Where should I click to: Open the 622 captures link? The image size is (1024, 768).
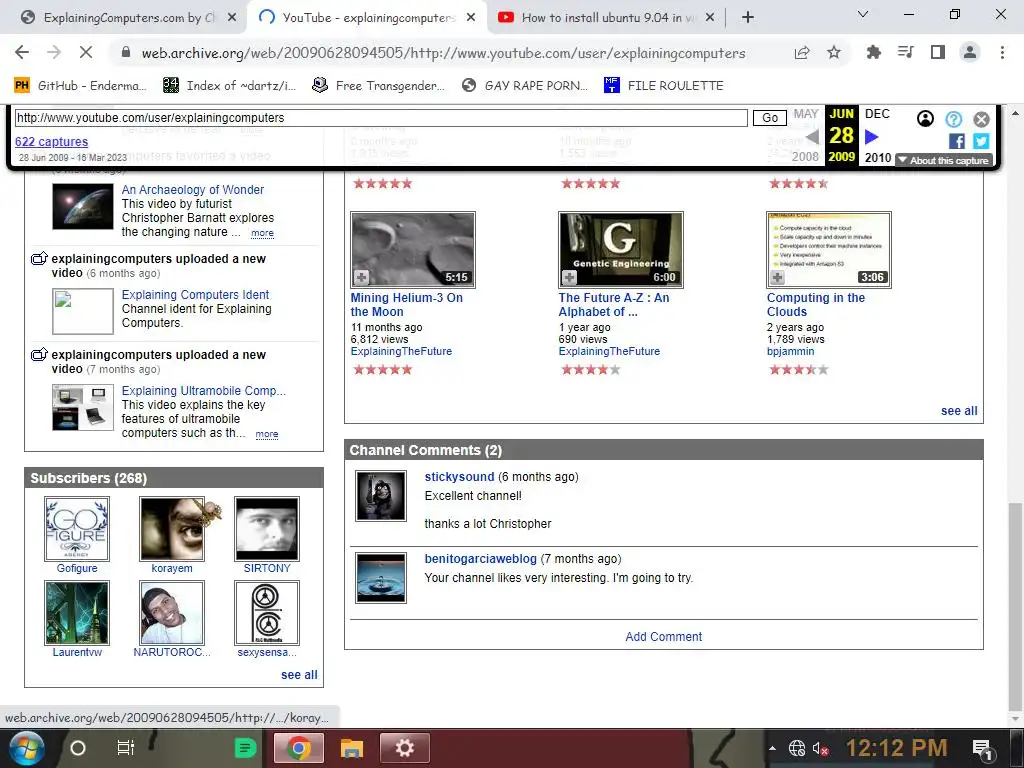click(x=52, y=142)
